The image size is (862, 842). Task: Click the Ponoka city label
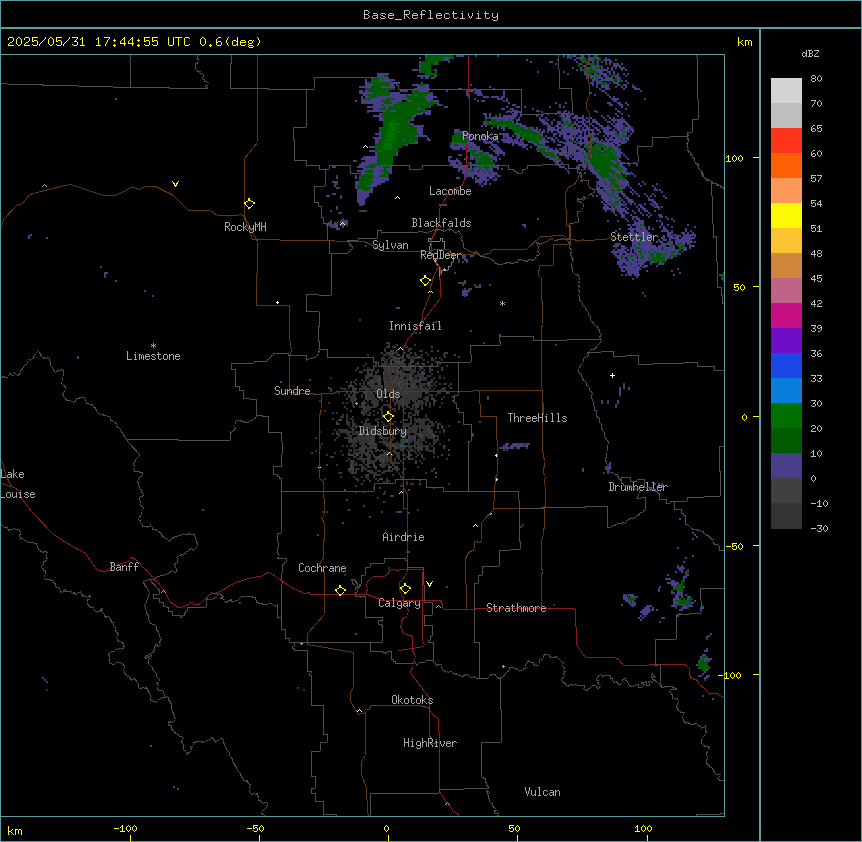click(x=480, y=136)
